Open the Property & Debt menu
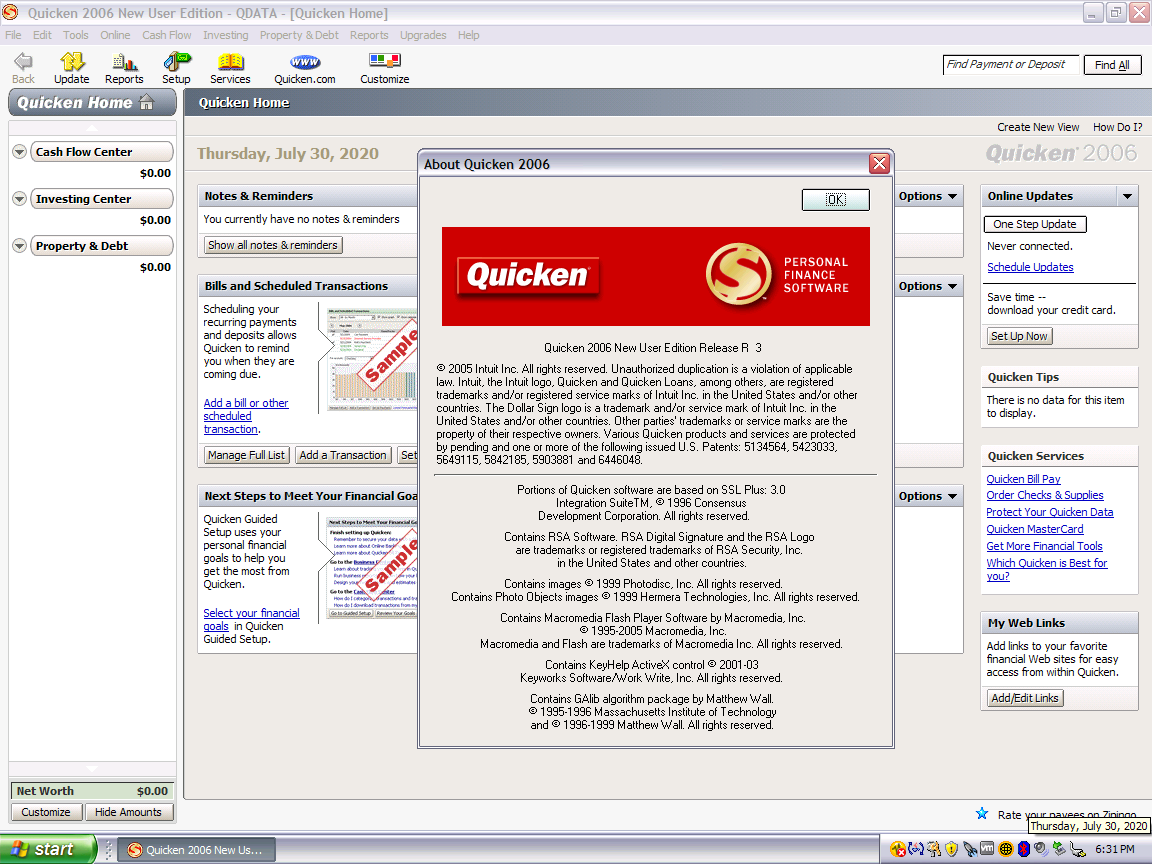The image size is (1152, 864). 299,35
